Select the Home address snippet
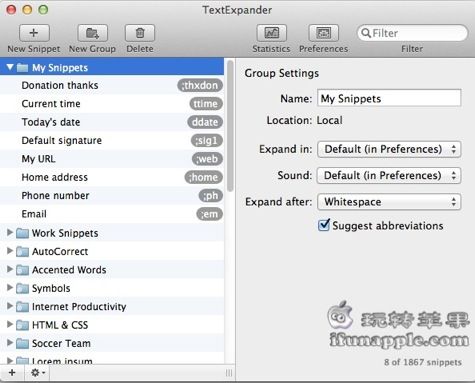 click(x=112, y=177)
